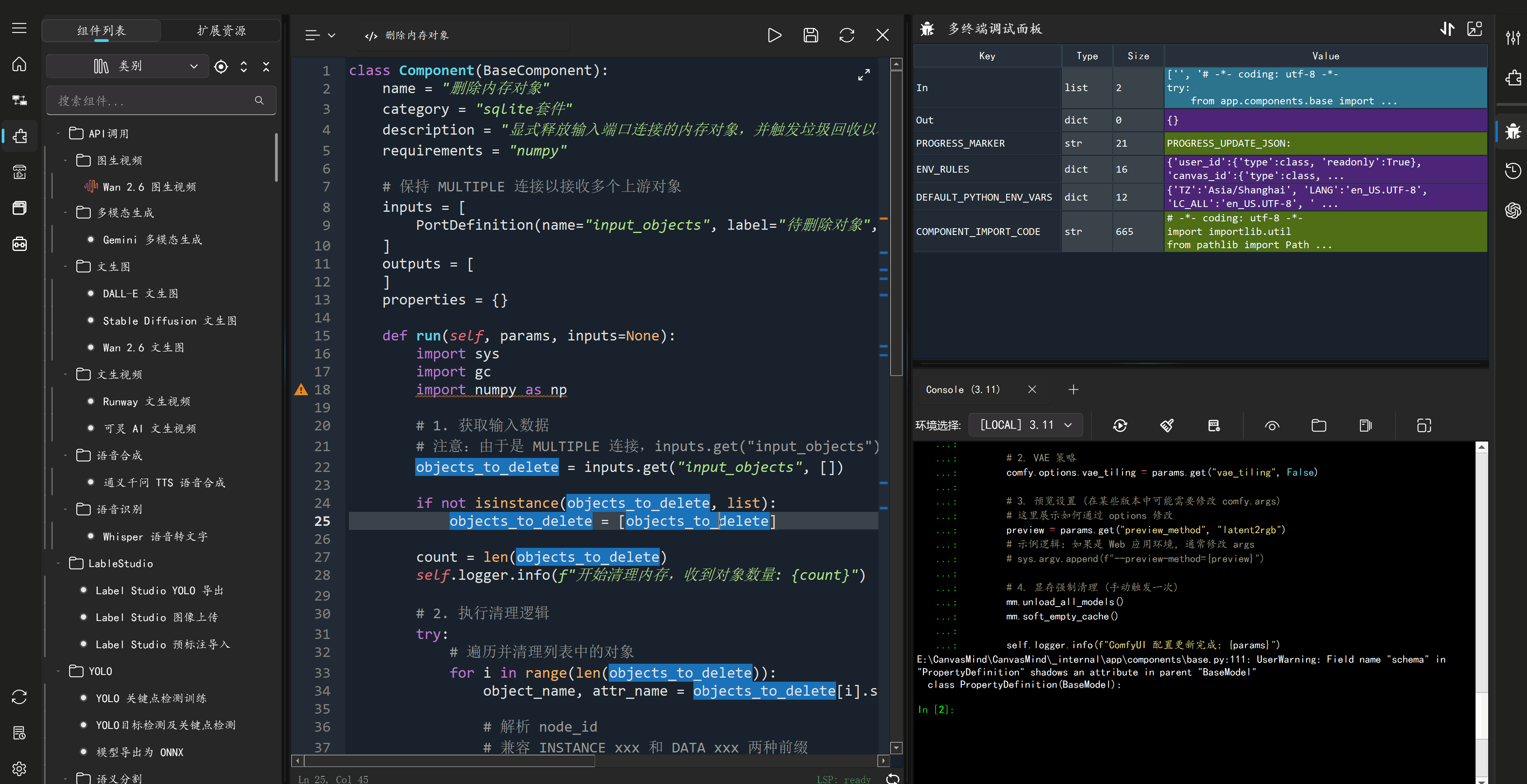Expand all tree items icon

pos(244,66)
